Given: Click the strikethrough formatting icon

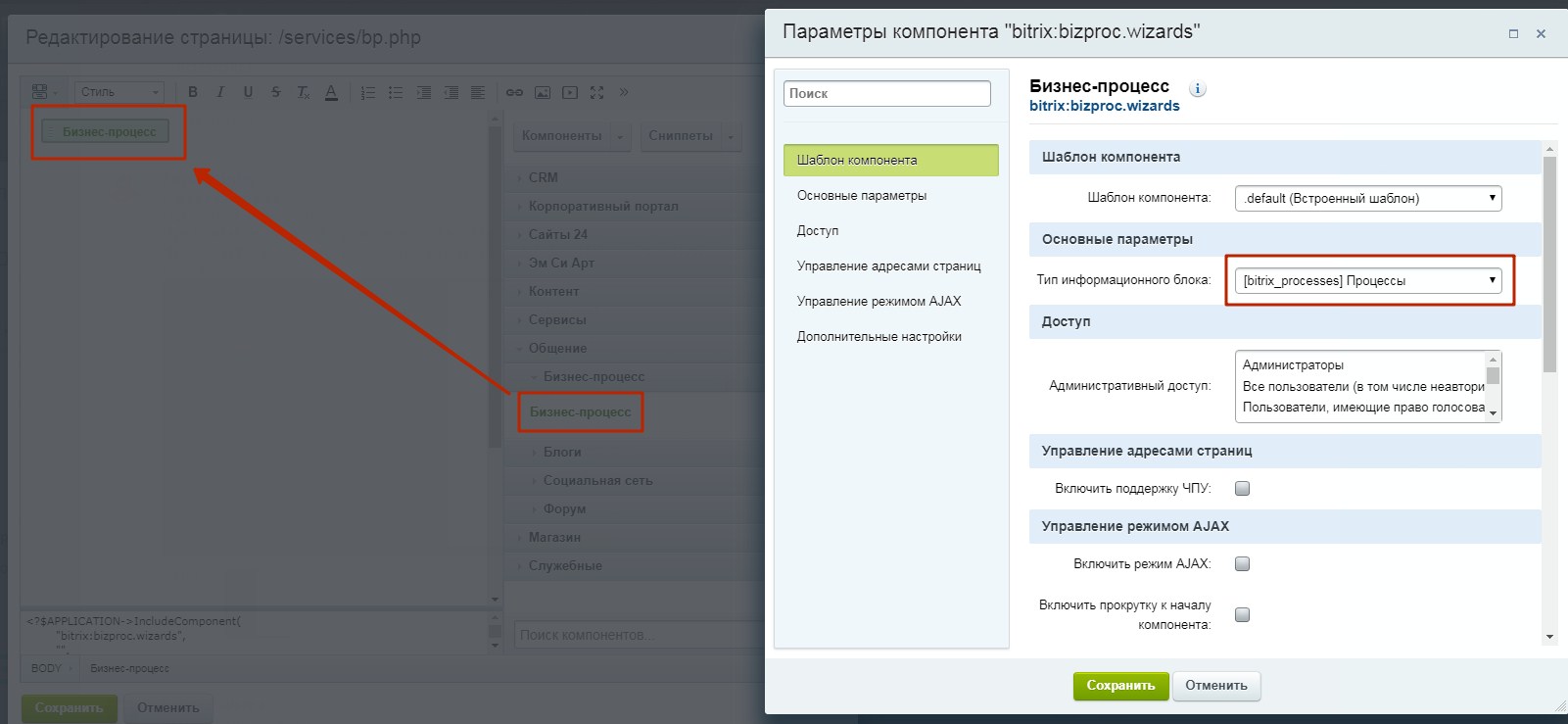Looking at the screenshot, I should coord(275,92).
